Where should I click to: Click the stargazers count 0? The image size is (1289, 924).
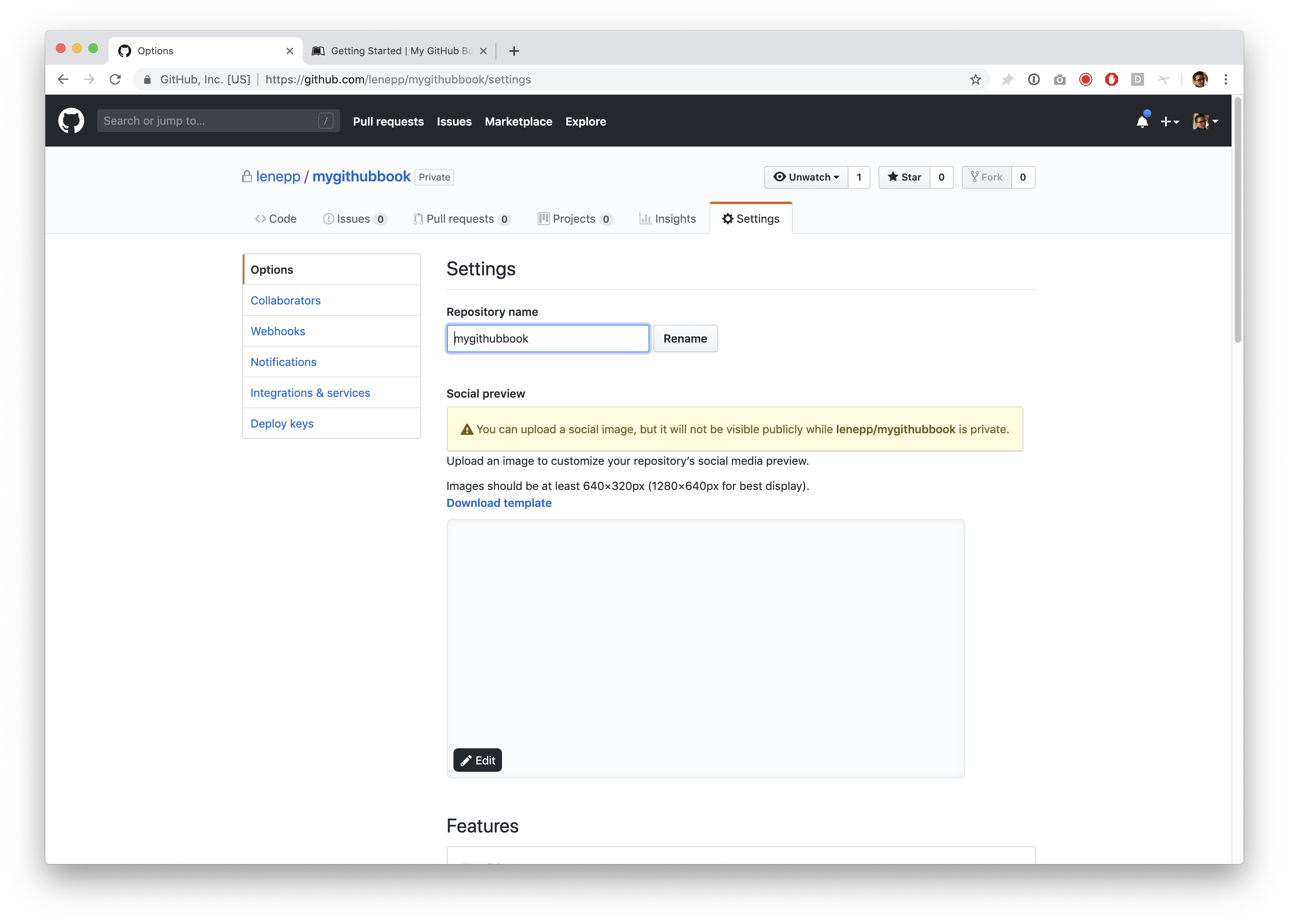(942, 177)
